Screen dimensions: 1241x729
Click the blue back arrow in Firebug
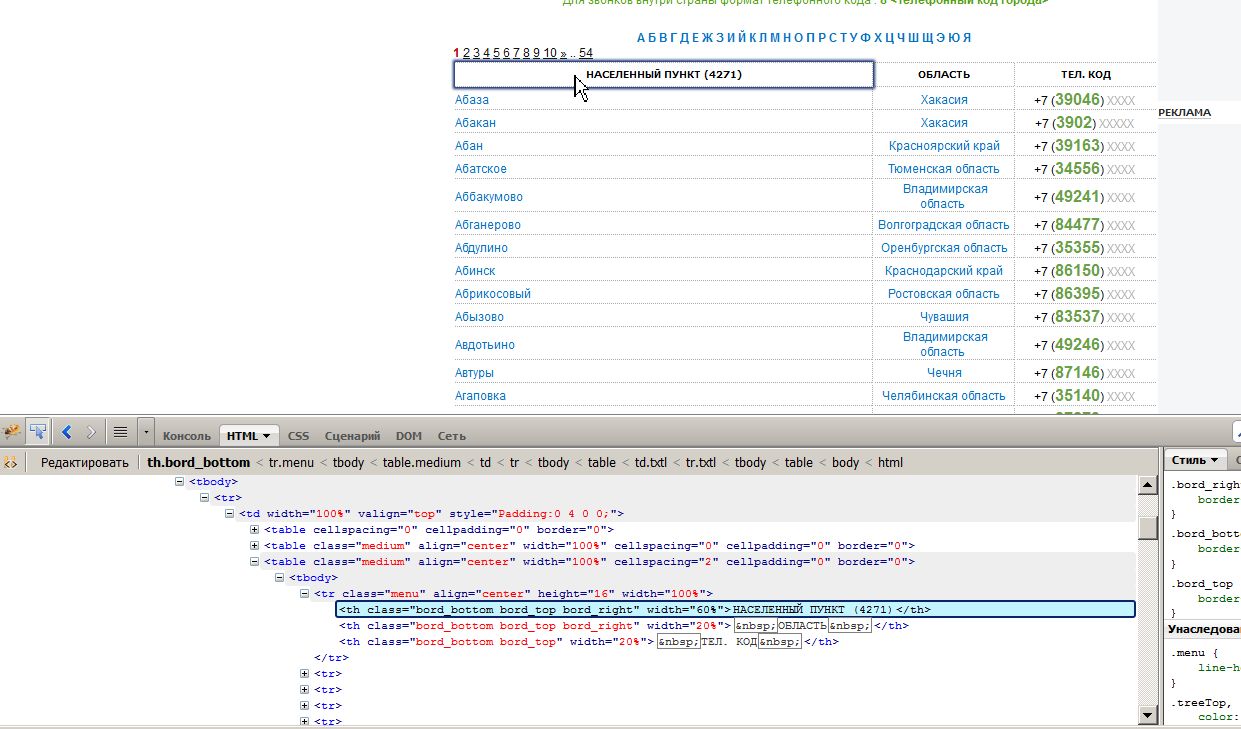(67, 432)
